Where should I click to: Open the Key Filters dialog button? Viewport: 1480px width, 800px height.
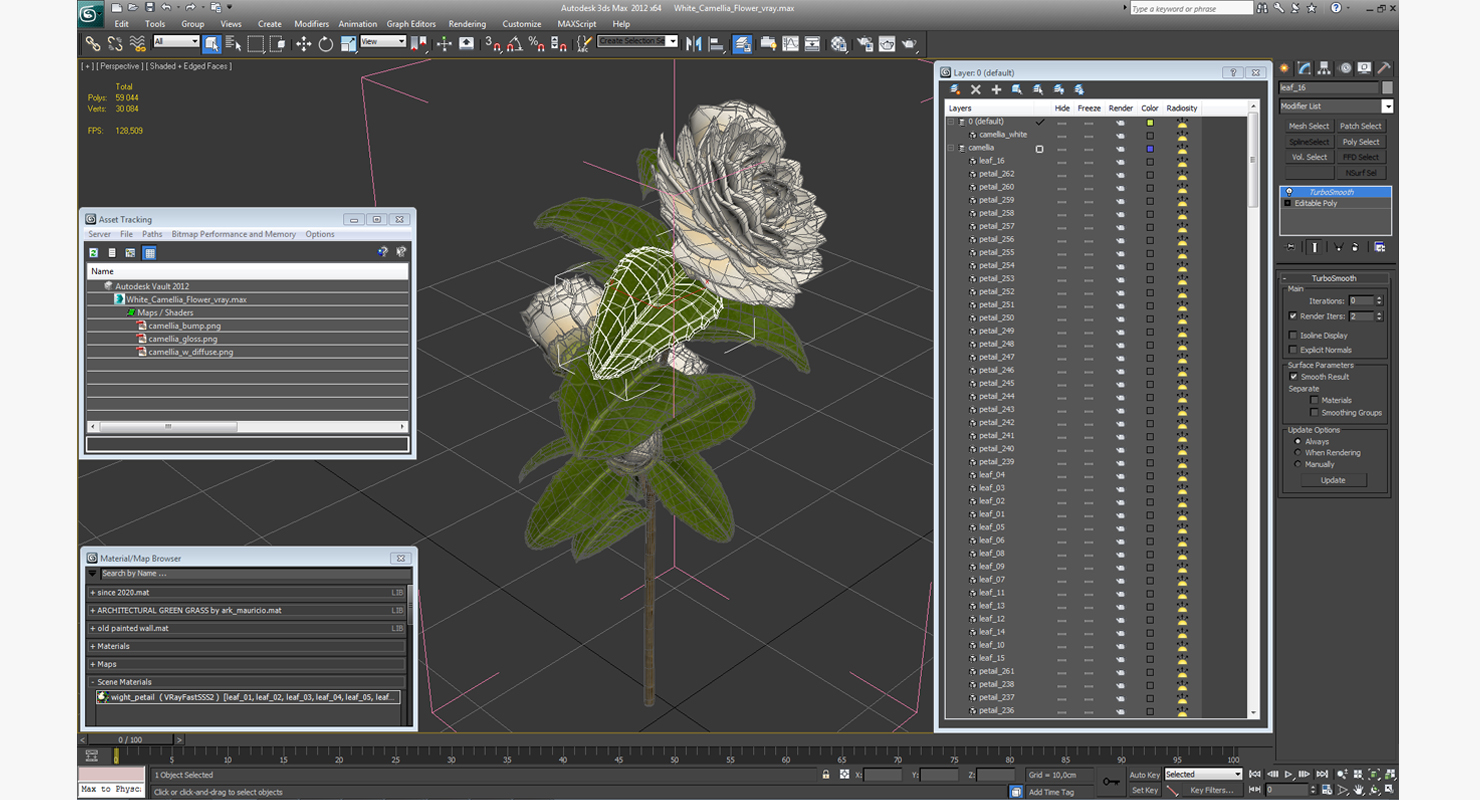click(x=1211, y=790)
